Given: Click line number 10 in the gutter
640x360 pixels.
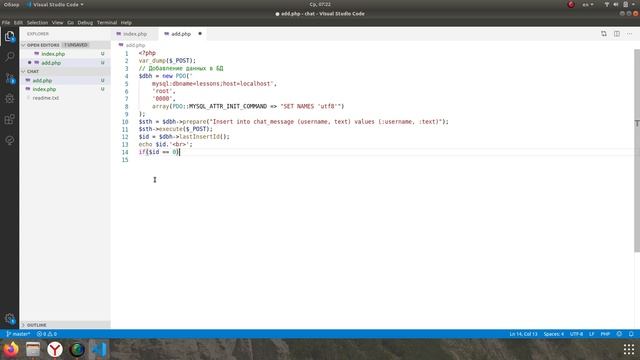Looking at the screenshot, I should point(125,122).
